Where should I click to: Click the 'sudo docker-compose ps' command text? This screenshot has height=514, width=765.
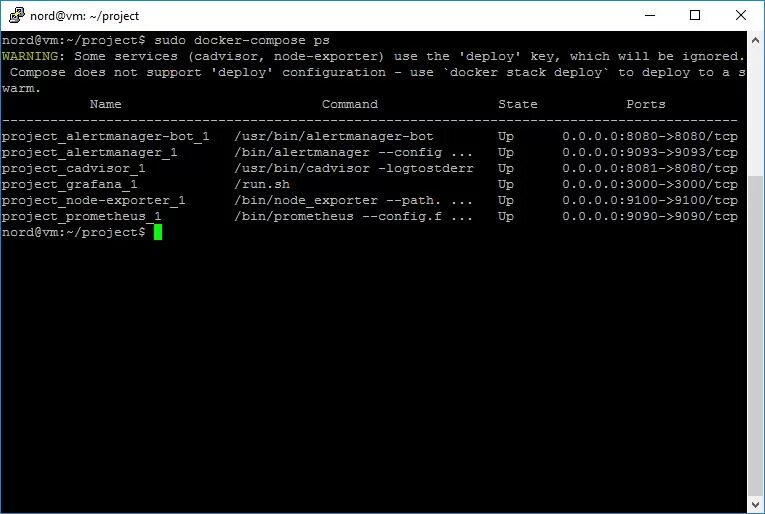tap(242, 40)
